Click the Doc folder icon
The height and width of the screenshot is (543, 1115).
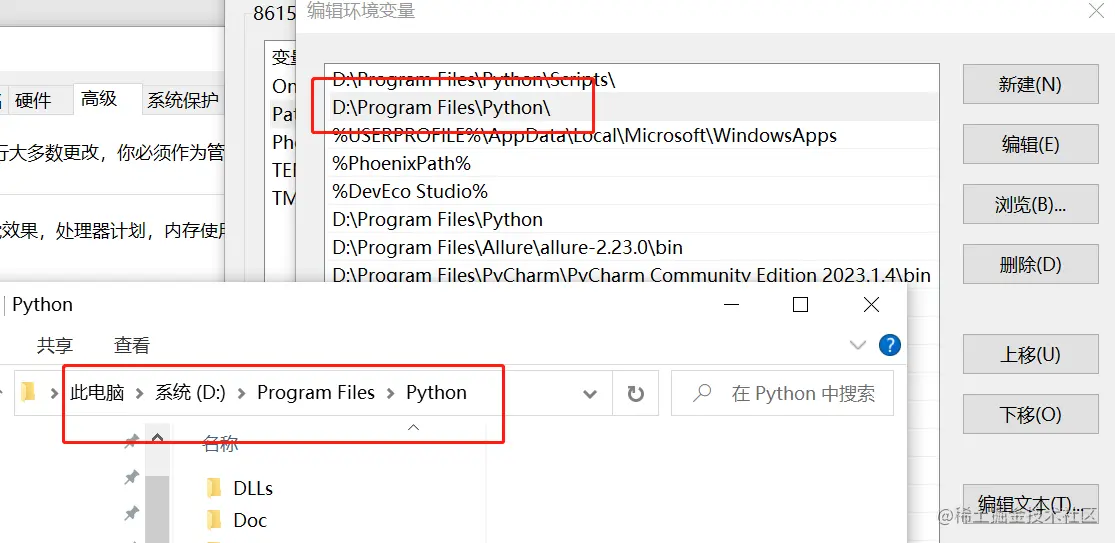[213, 520]
